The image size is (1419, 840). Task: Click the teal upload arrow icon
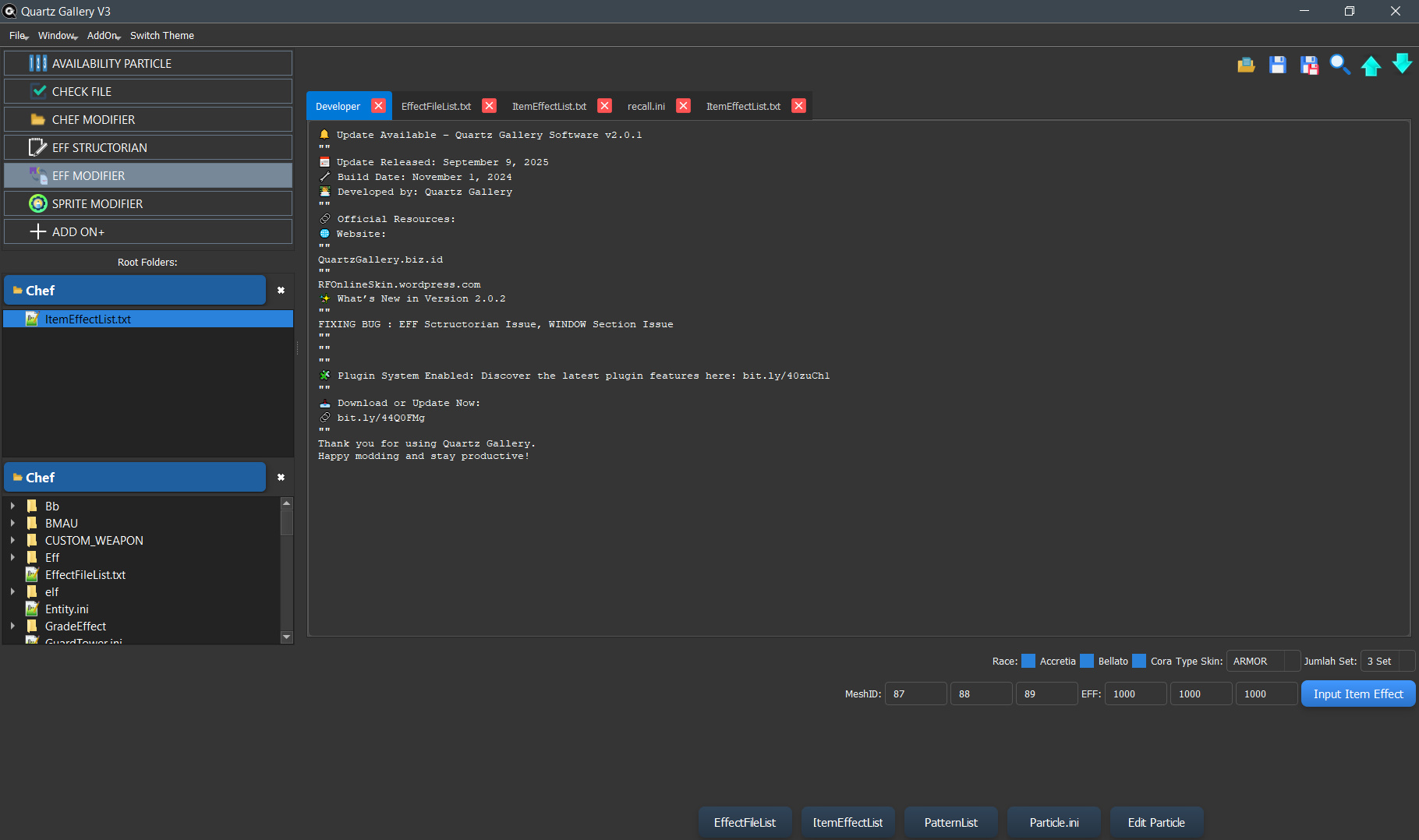1371,65
